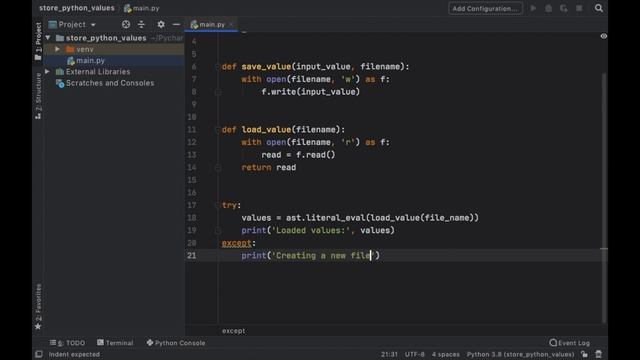The height and width of the screenshot is (360, 640).
Task: Click the tool windows toggle icon in status bar
Action: click(39, 354)
